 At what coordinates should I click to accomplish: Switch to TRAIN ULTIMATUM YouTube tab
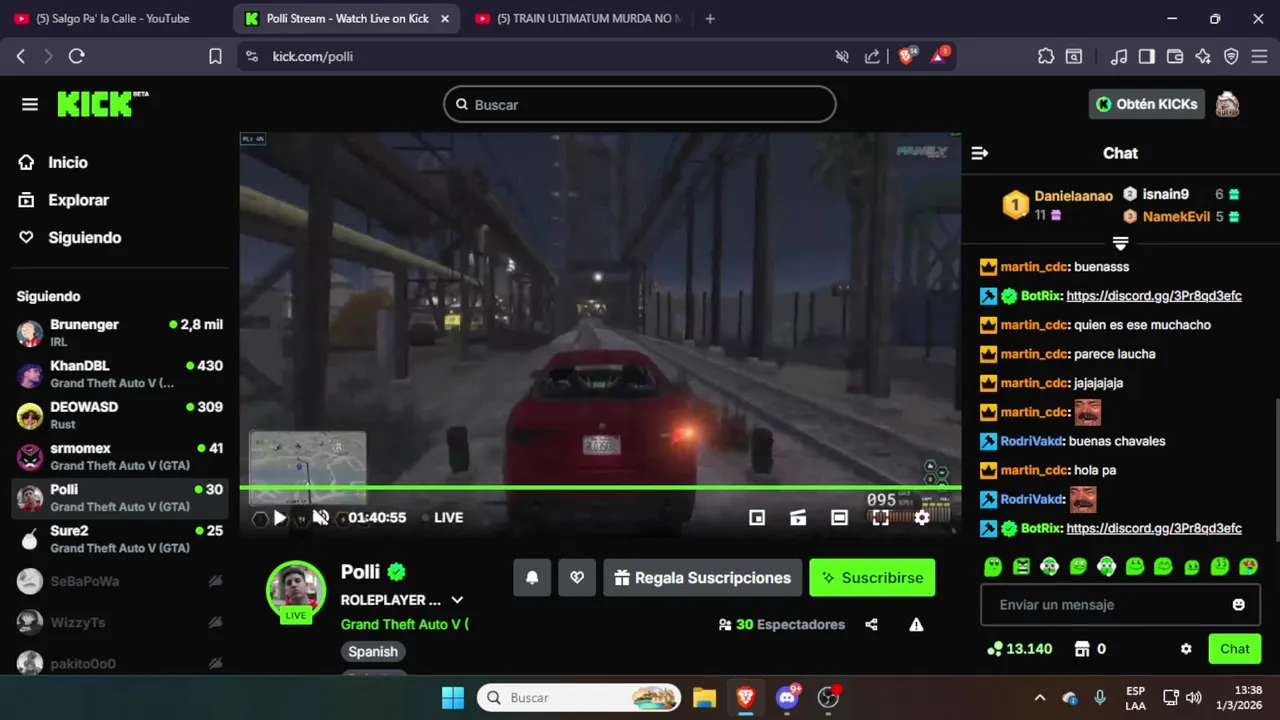[582, 18]
